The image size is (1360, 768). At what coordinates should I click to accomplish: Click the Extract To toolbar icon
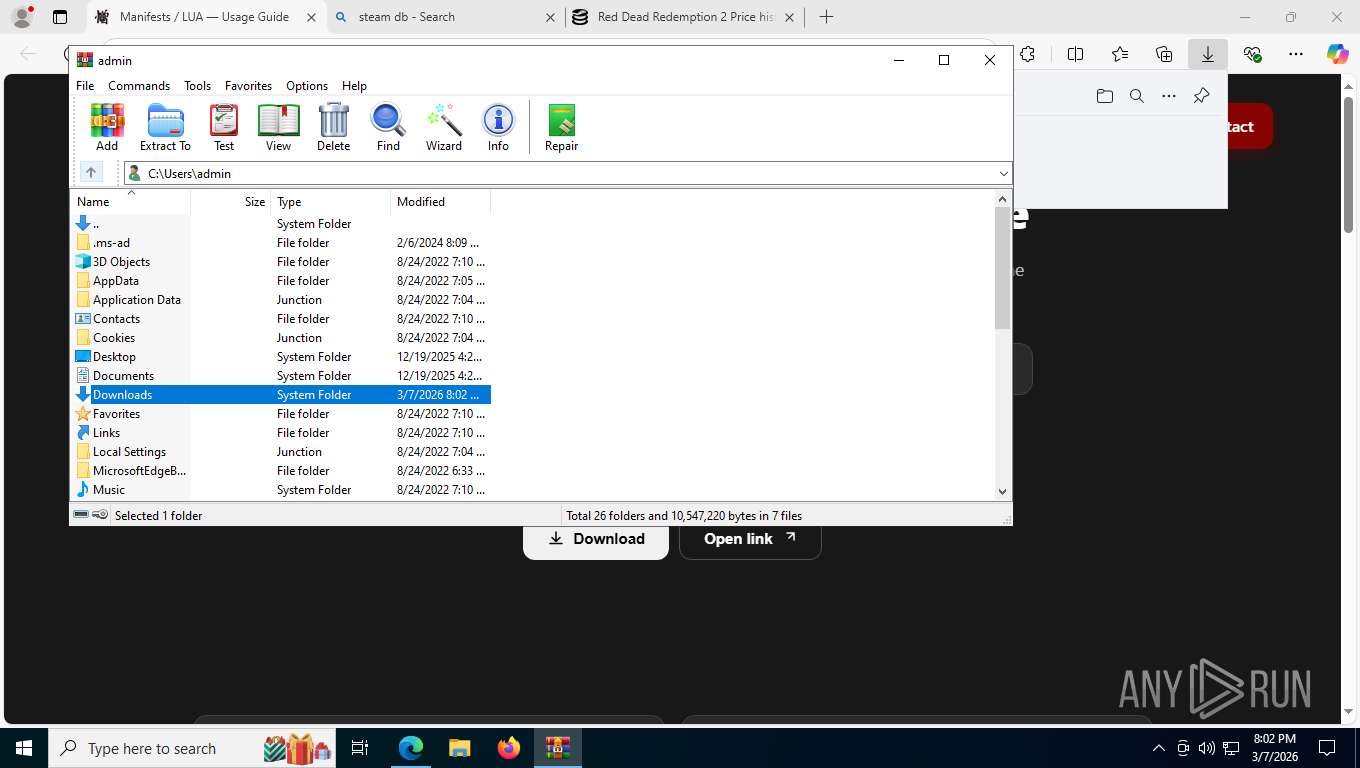click(165, 127)
